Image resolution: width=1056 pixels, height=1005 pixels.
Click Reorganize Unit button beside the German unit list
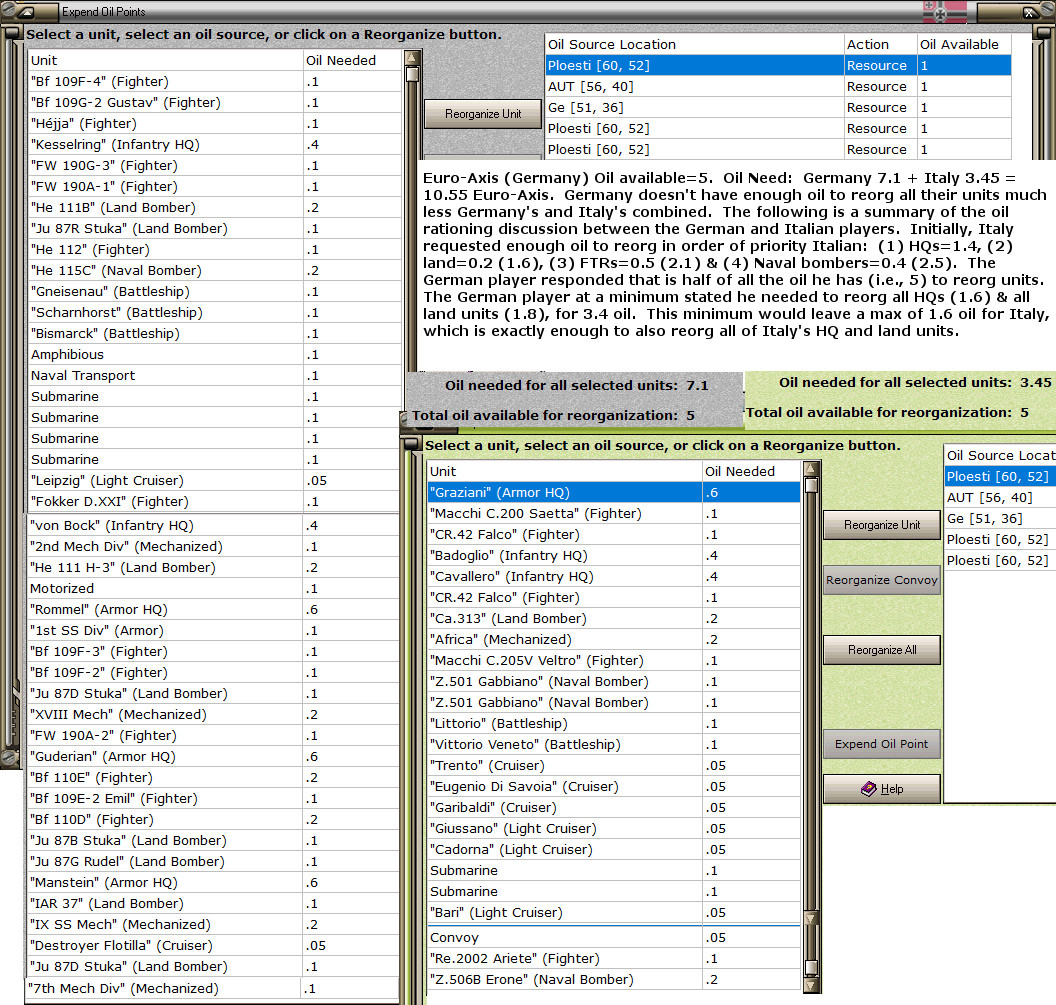pyautogui.click(x=483, y=114)
